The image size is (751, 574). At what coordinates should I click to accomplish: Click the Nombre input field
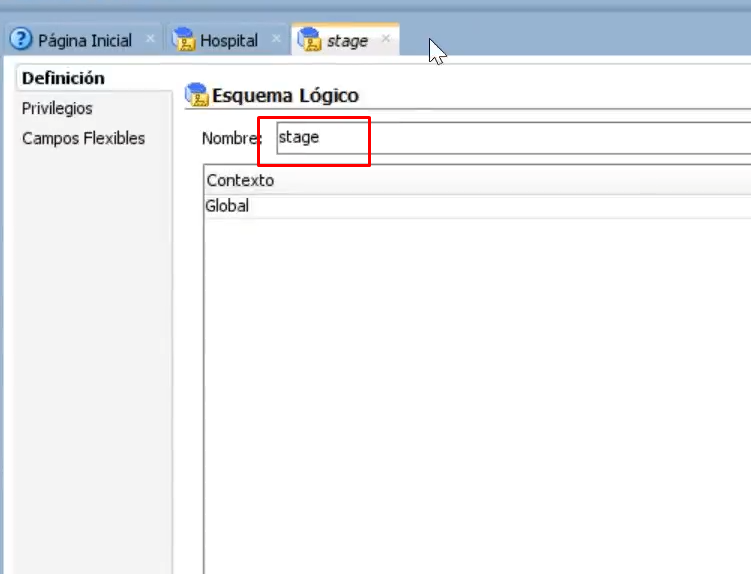(x=513, y=138)
